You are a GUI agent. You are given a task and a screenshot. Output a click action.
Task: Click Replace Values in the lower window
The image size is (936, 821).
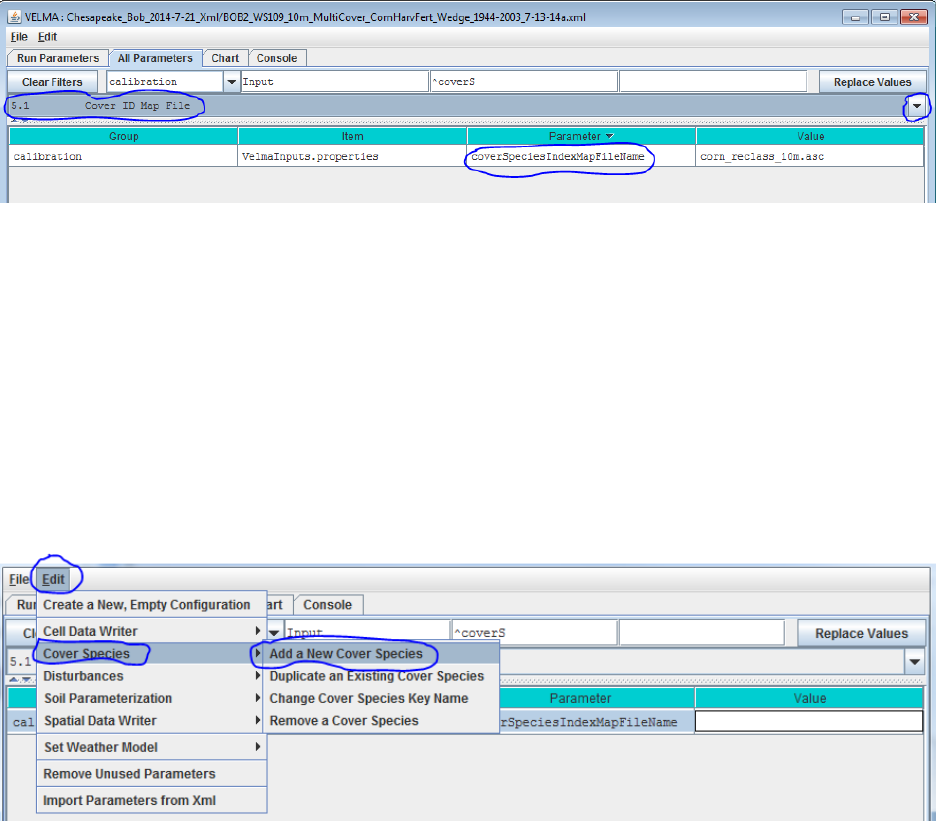click(x=861, y=634)
